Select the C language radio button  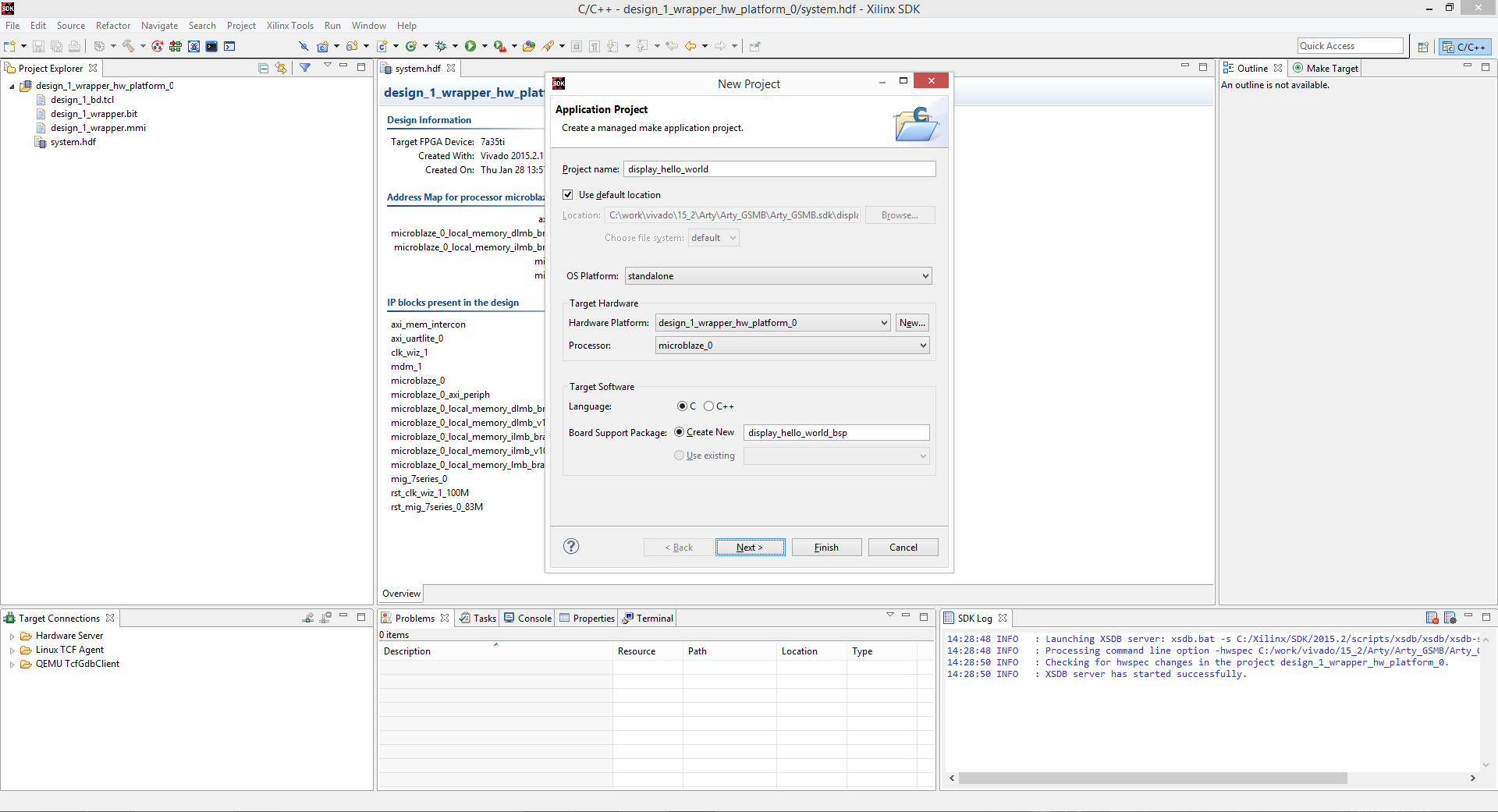tap(682, 406)
